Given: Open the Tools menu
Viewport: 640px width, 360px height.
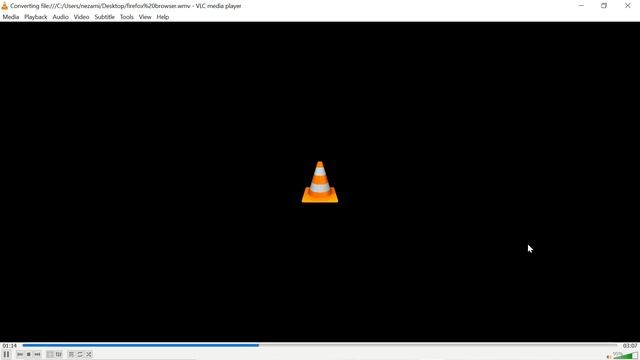Looking at the screenshot, I should click(x=127, y=17).
